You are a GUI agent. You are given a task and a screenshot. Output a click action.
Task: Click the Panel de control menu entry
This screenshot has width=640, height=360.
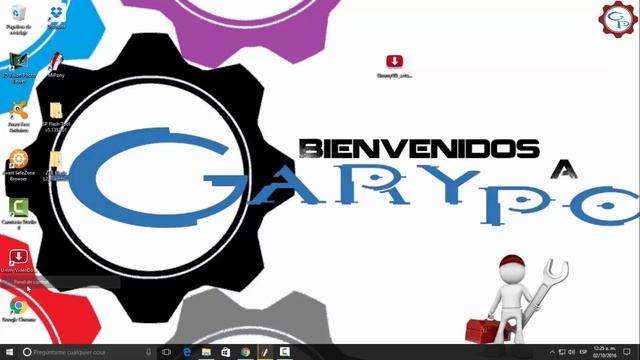click(61, 282)
